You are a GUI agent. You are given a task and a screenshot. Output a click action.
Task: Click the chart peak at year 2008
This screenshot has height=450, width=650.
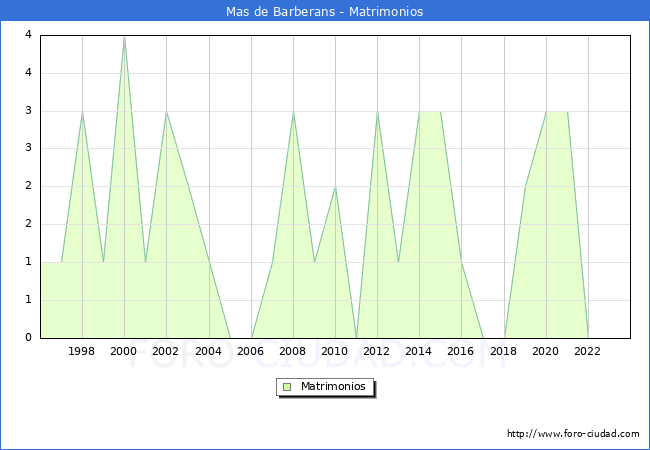[x=293, y=112]
